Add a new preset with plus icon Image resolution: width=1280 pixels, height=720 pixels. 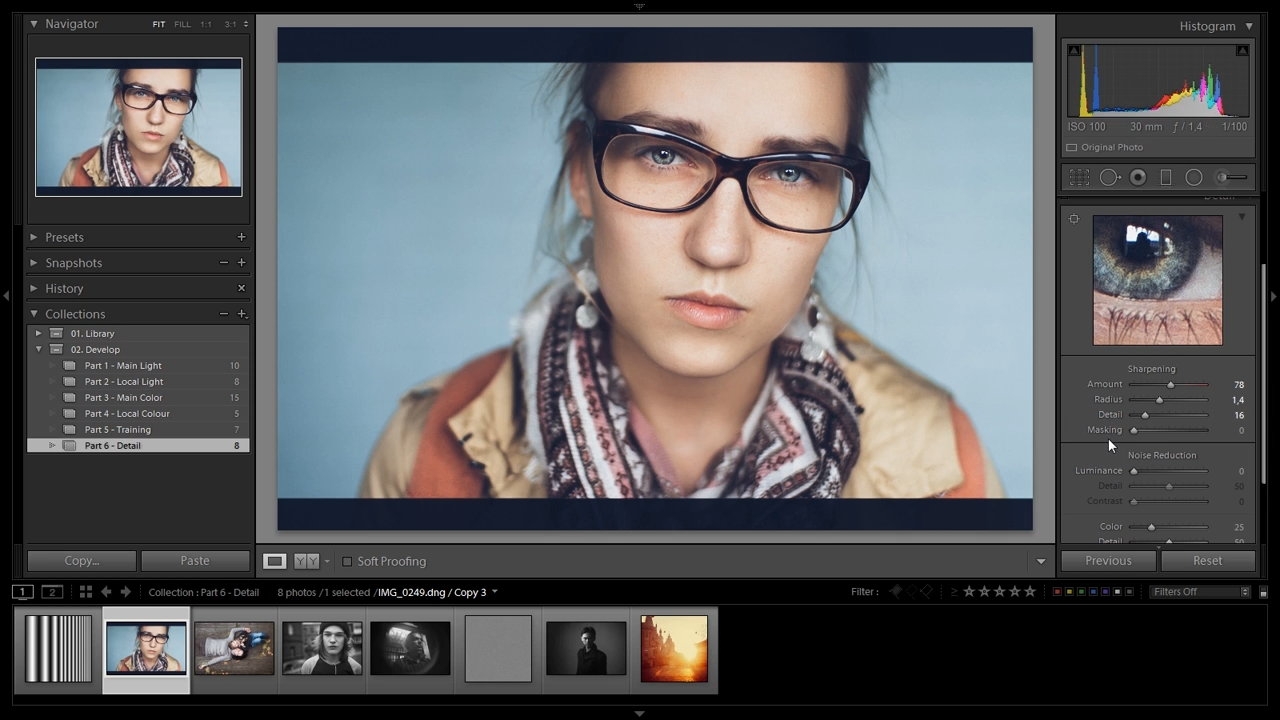pyautogui.click(x=241, y=237)
